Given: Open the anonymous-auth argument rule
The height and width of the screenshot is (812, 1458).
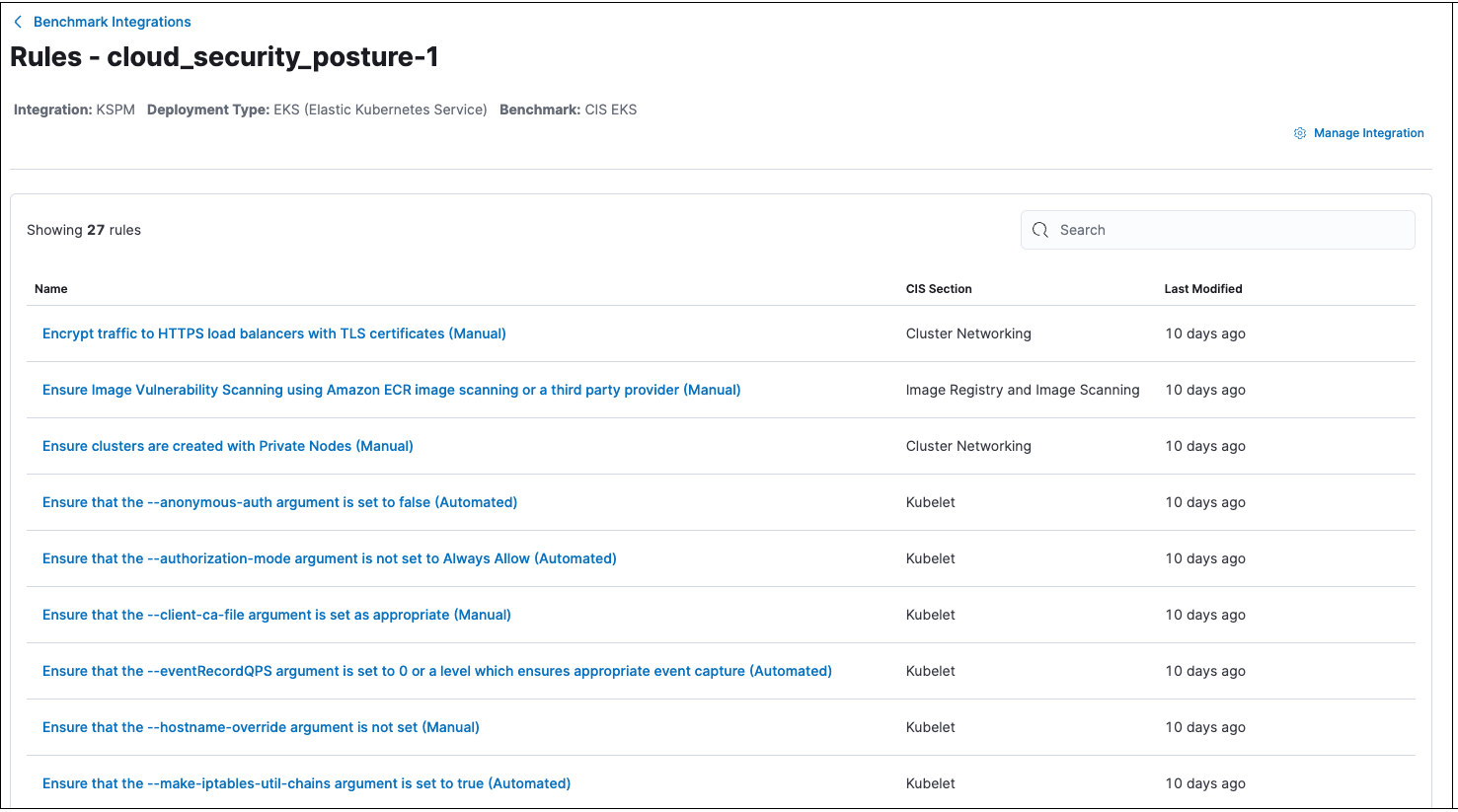Looking at the screenshot, I should coord(279,502).
